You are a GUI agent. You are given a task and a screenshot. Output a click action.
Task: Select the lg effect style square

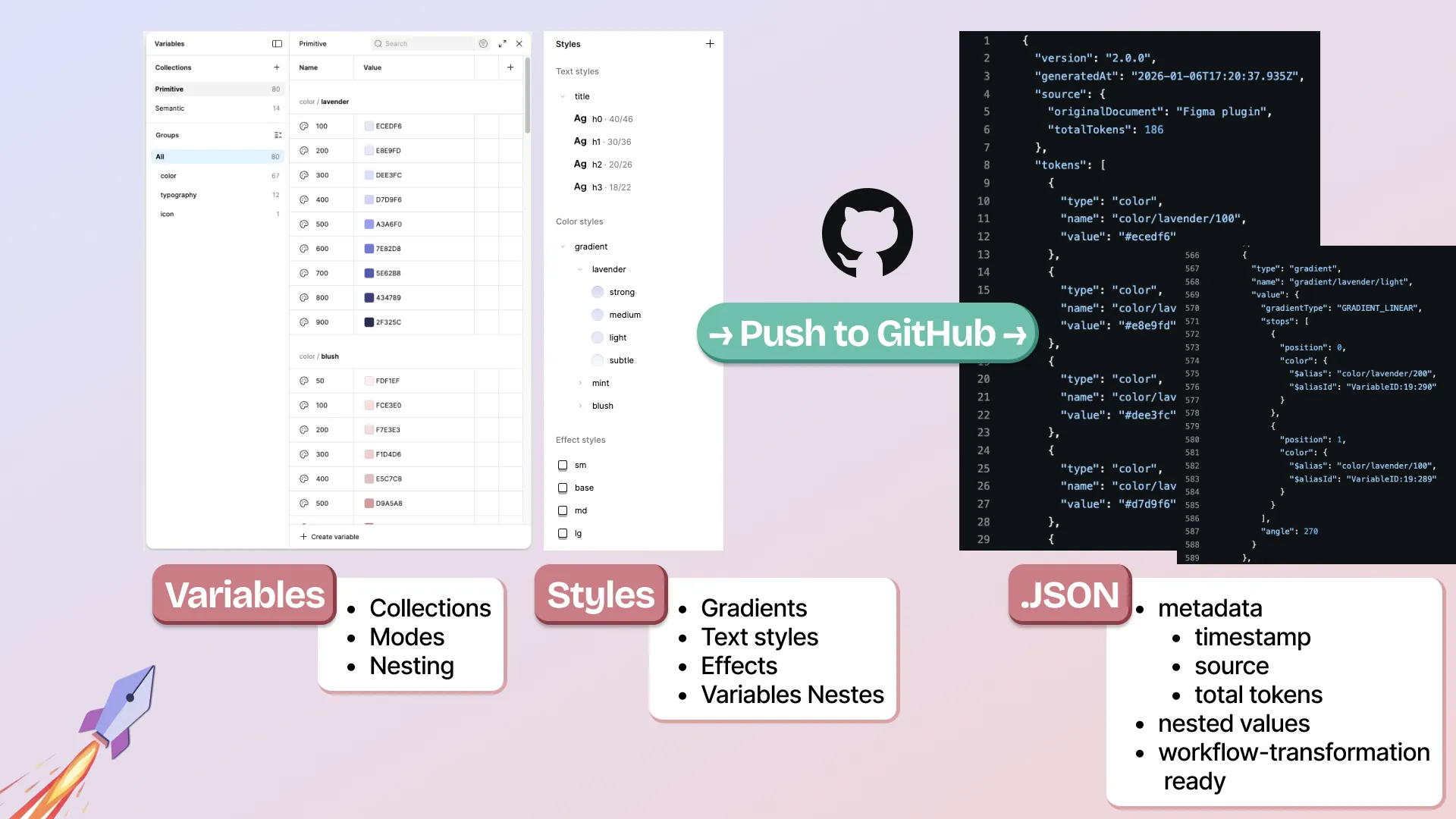[563, 534]
